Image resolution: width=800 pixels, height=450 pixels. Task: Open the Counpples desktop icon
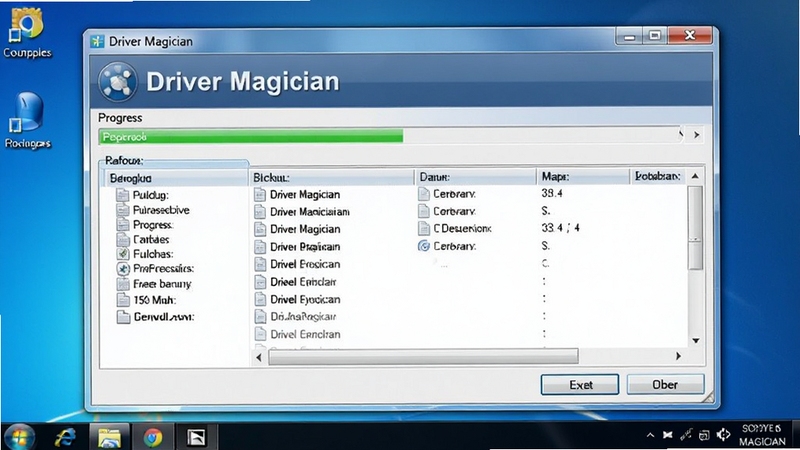pos(27,32)
